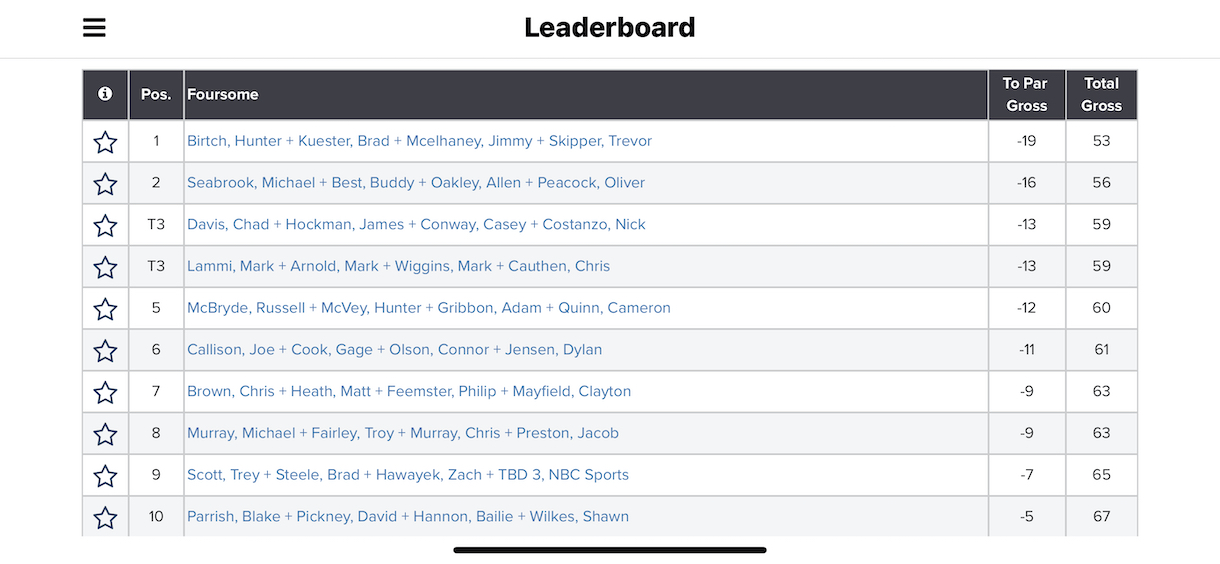Click the info icon in table header
1220x564 pixels.
point(105,94)
